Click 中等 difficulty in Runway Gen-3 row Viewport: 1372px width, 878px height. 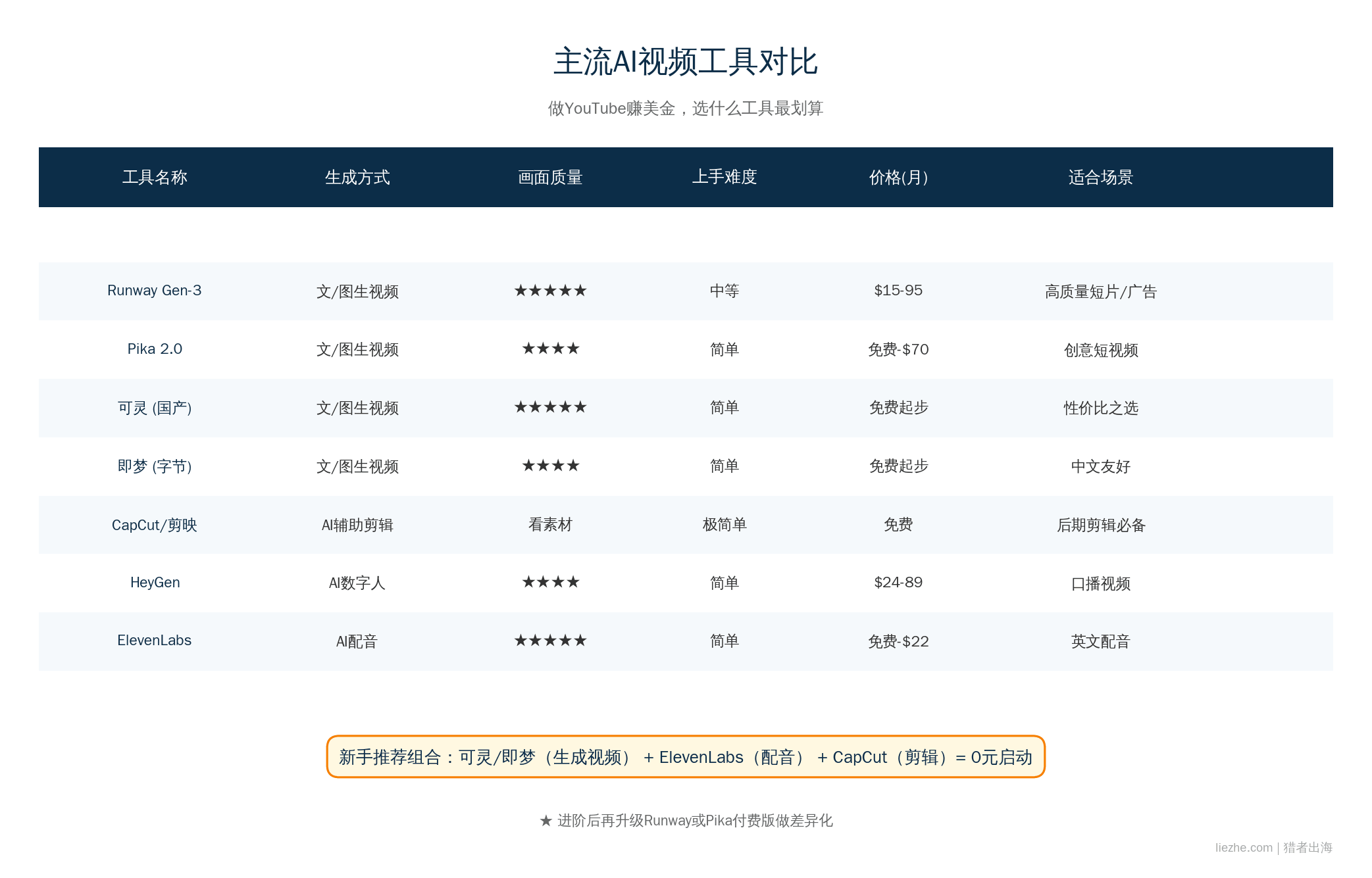pyautogui.click(x=724, y=291)
